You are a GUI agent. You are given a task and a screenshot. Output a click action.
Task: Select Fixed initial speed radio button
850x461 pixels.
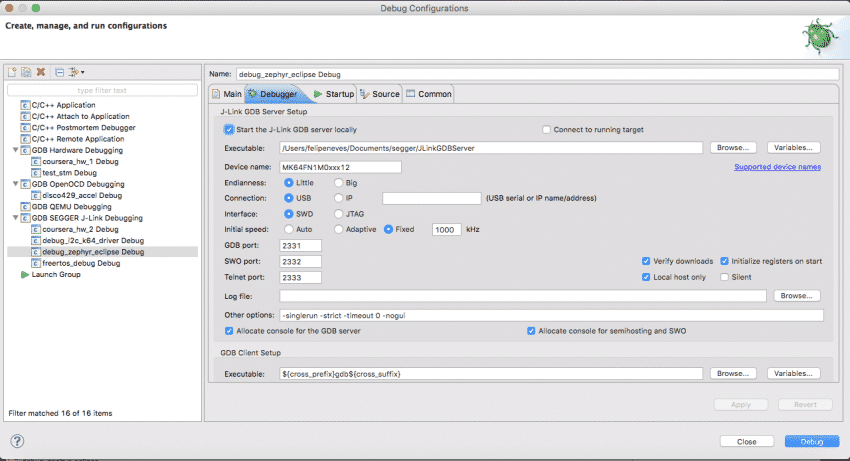388,229
